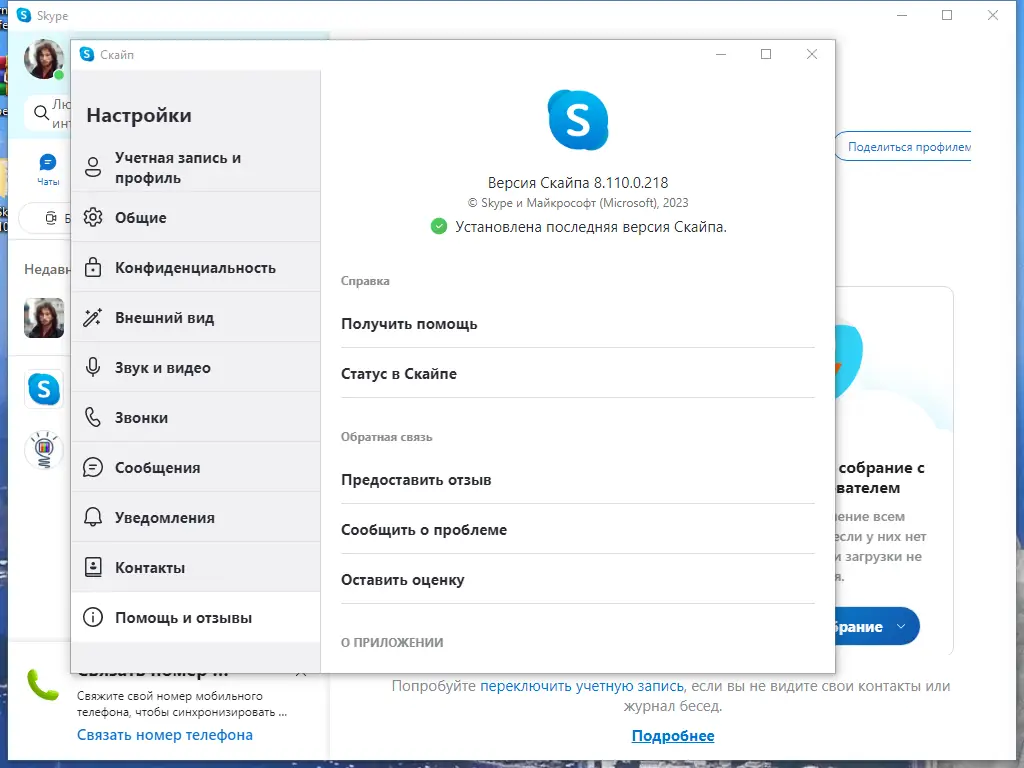This screenshot has height=768, width=1024.
Task: Open the Уведомления settings section
Action: pyautogui.click(x=195, y=517)
